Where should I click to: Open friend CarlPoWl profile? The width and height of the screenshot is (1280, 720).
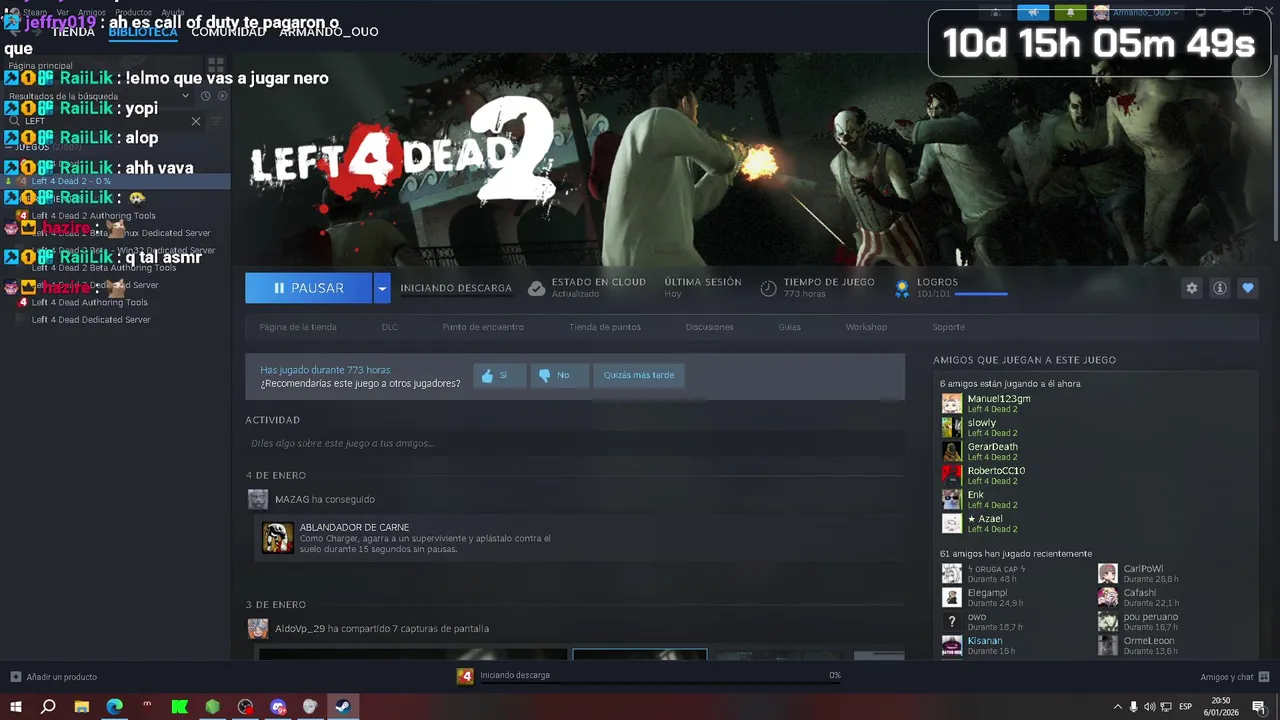[x=1143, y=569]
